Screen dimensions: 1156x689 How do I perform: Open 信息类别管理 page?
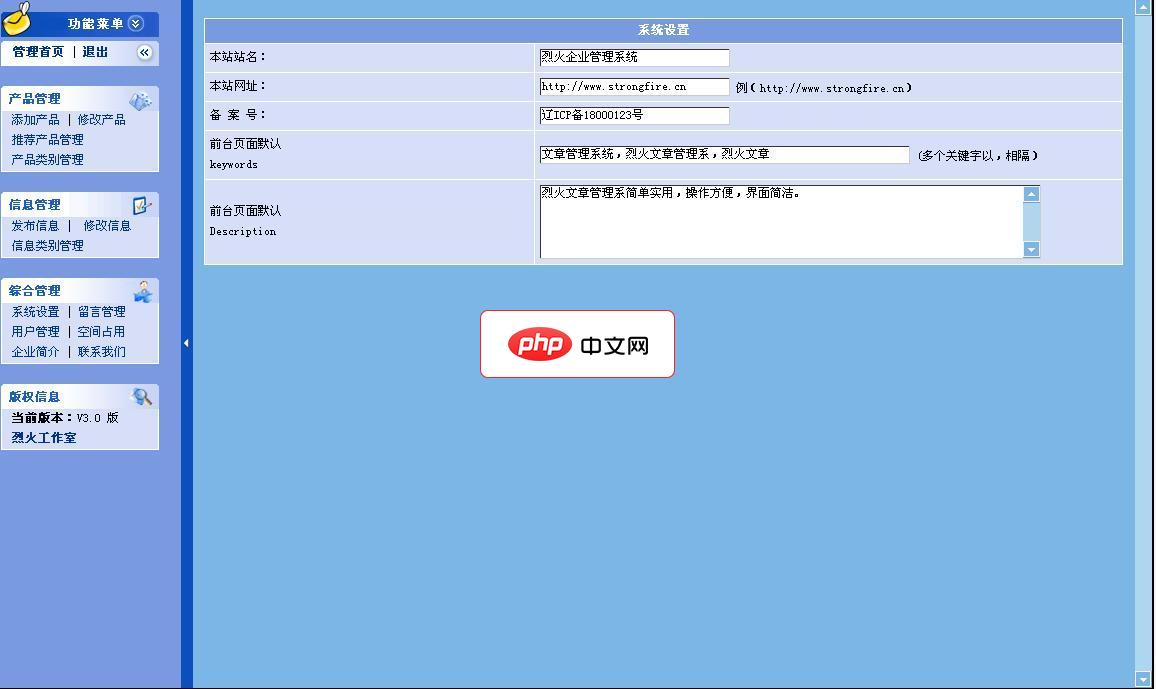click(47, 245)
